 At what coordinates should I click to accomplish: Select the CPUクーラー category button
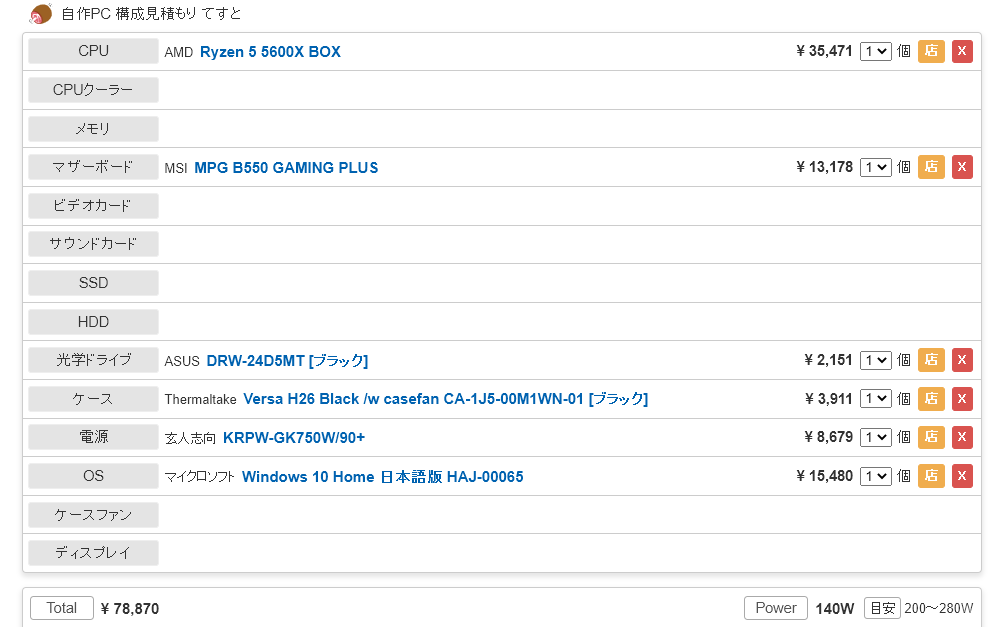pyautogui.click(x=94, y=90)
